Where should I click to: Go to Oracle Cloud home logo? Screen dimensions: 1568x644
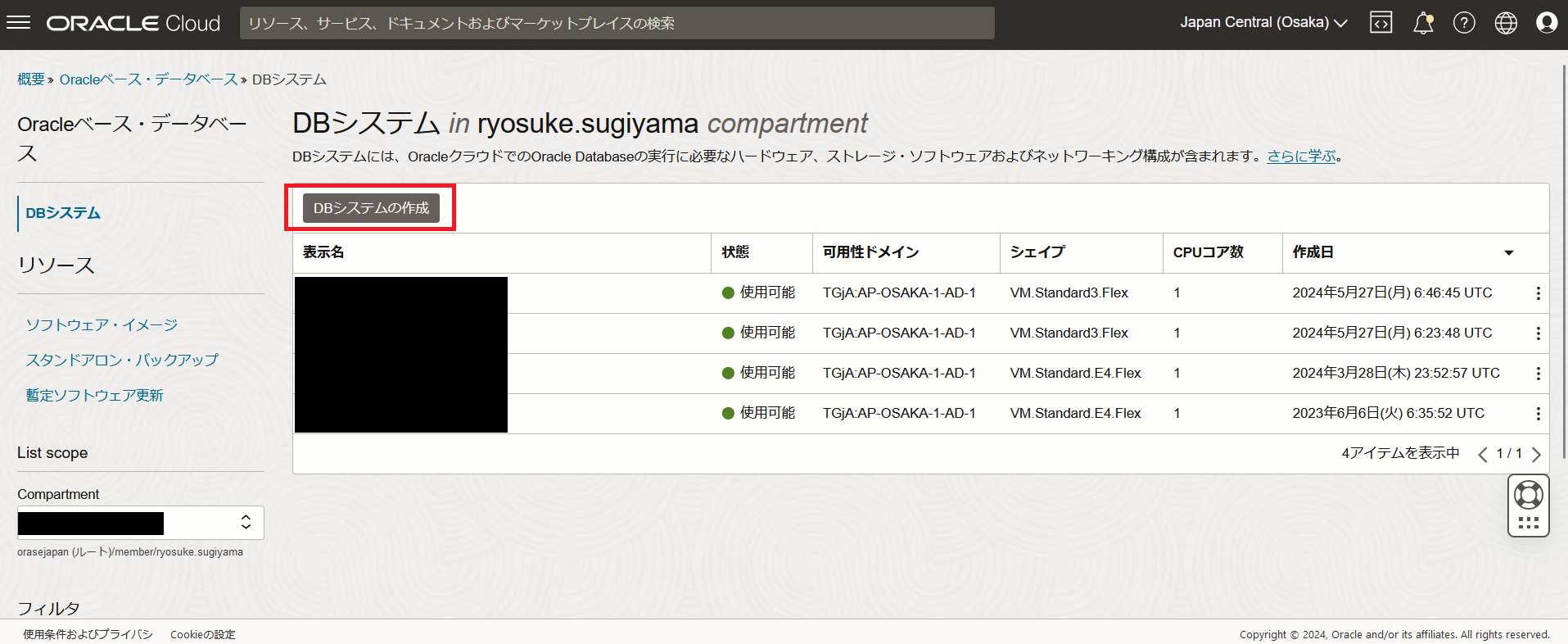click(133, 23)
